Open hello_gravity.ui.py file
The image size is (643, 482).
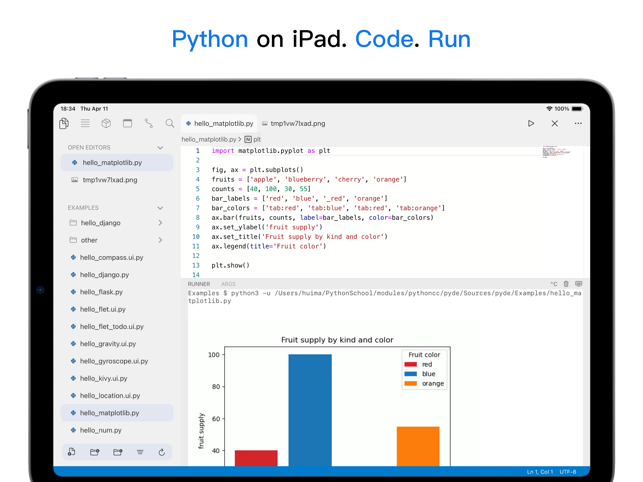pyautogui.click(x=117, y=343)
